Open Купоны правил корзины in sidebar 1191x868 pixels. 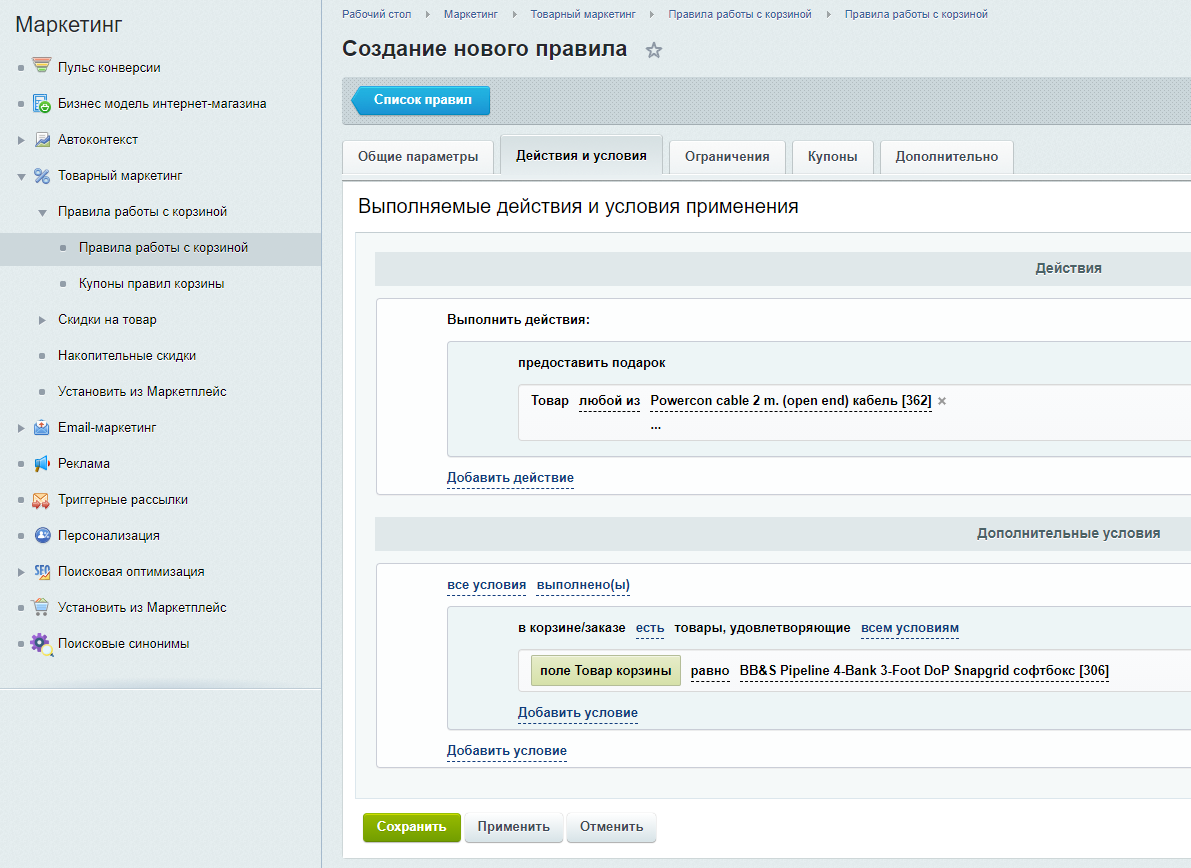click(x=151, y=284)
